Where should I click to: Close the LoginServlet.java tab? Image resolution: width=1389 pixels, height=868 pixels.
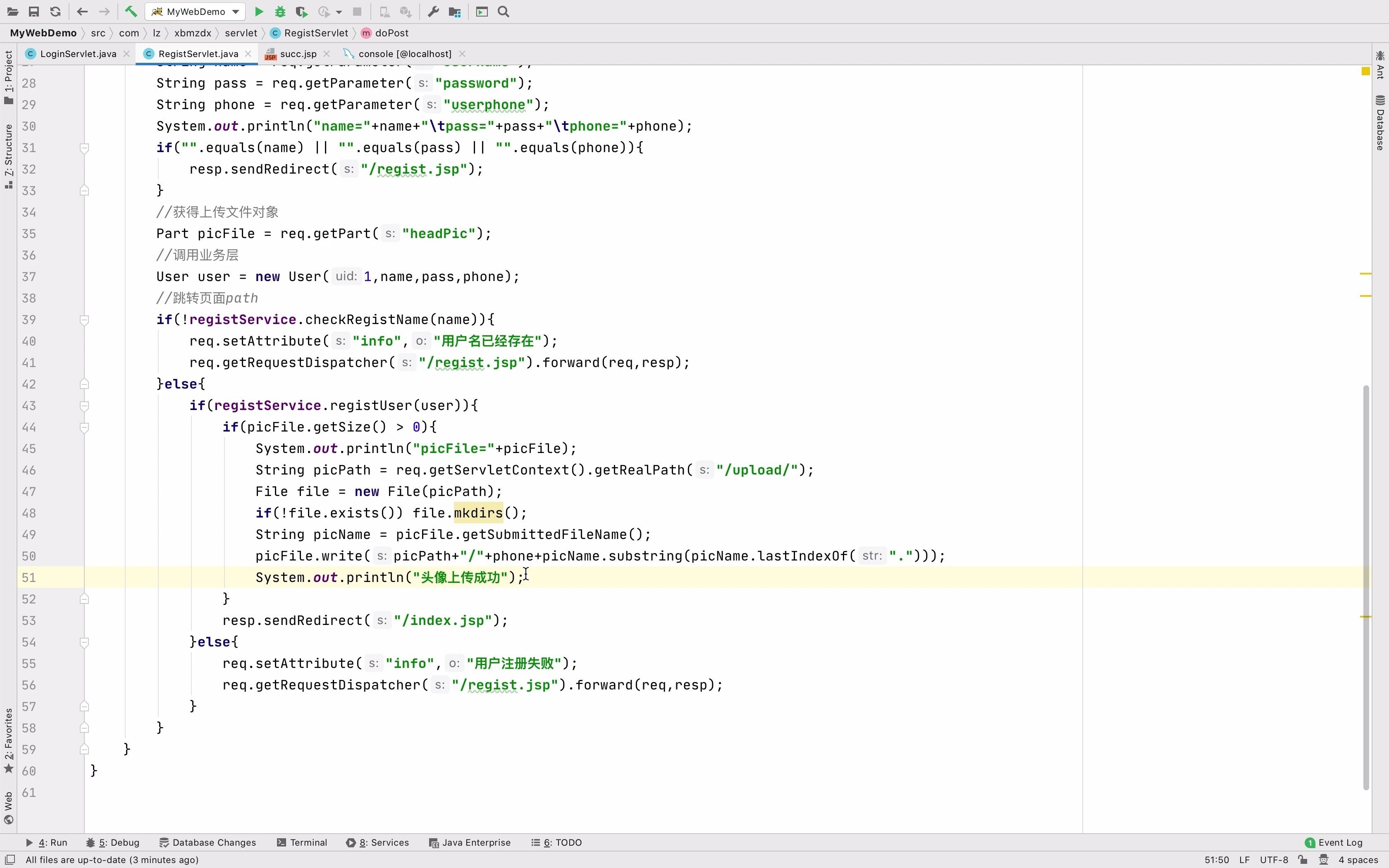click(126, 53)
